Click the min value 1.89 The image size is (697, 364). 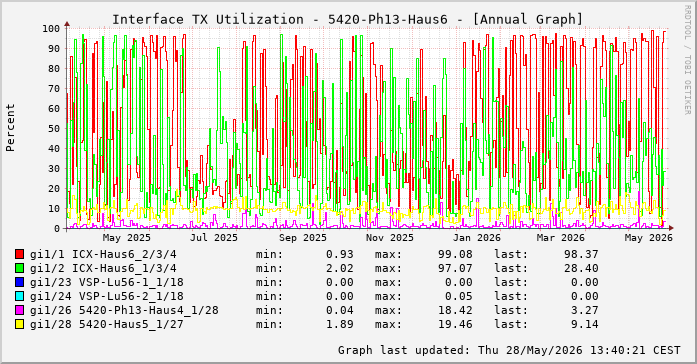[x=340, y=324]
